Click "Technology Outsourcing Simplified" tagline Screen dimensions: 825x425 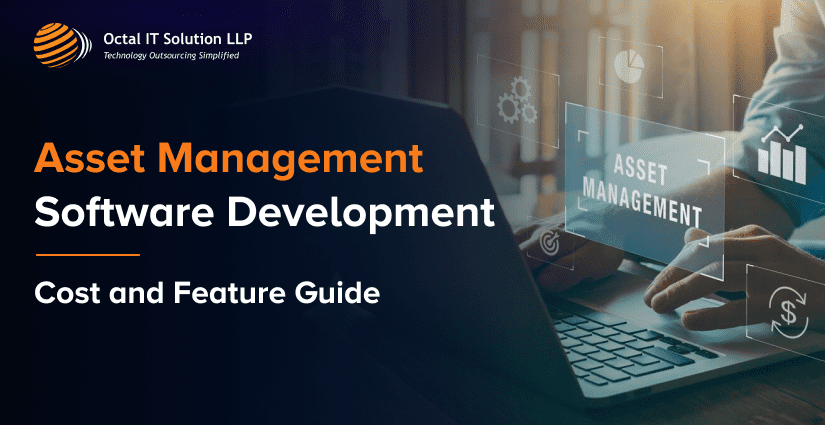pos(171,56)
